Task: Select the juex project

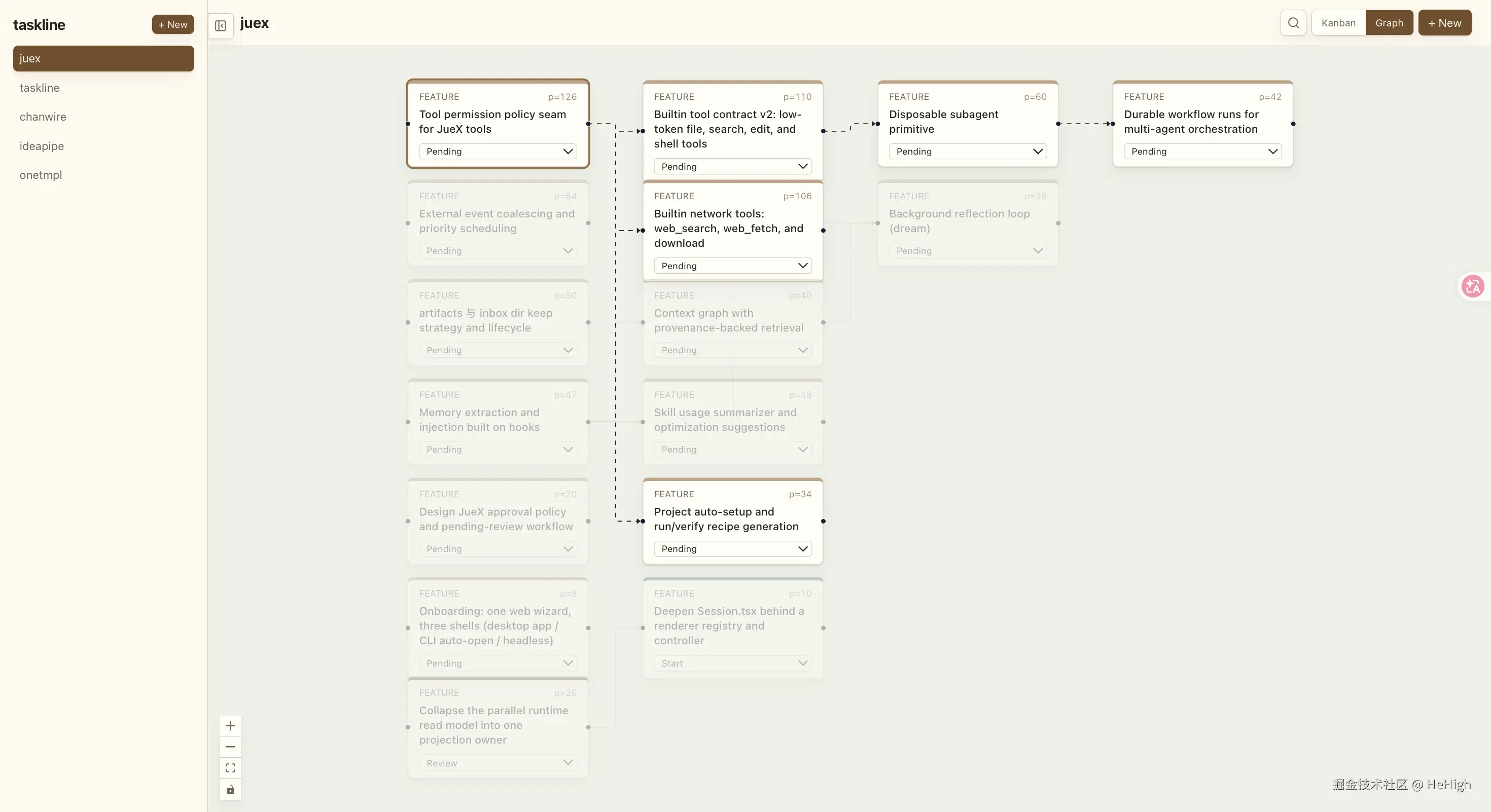Action: (x=103, y=58)
